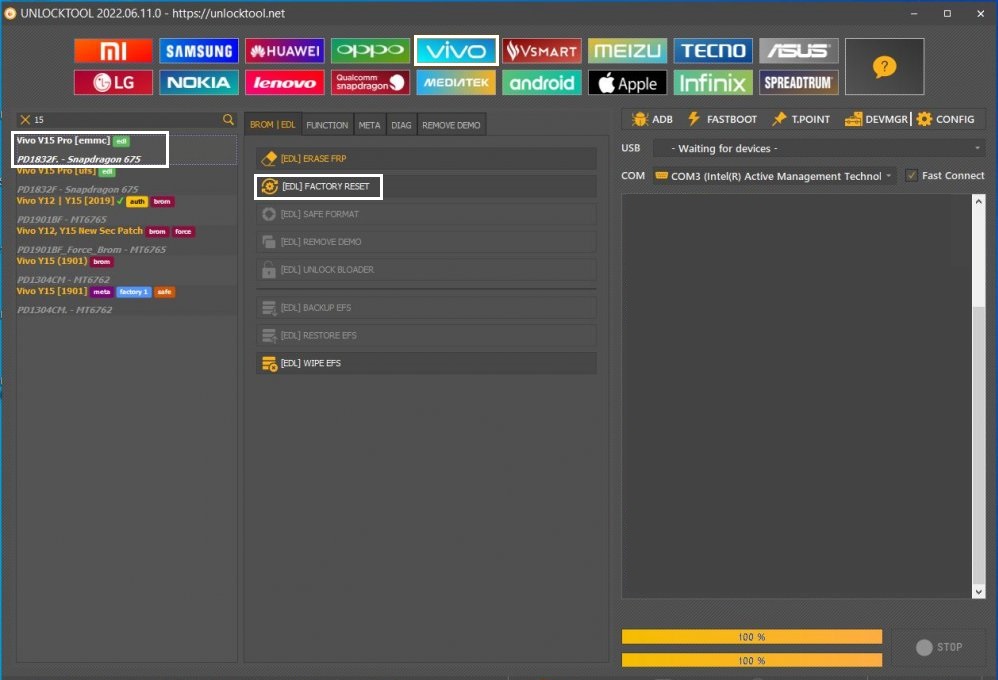
Task: Select the Apple brand logo
Action: click(627, 82)
